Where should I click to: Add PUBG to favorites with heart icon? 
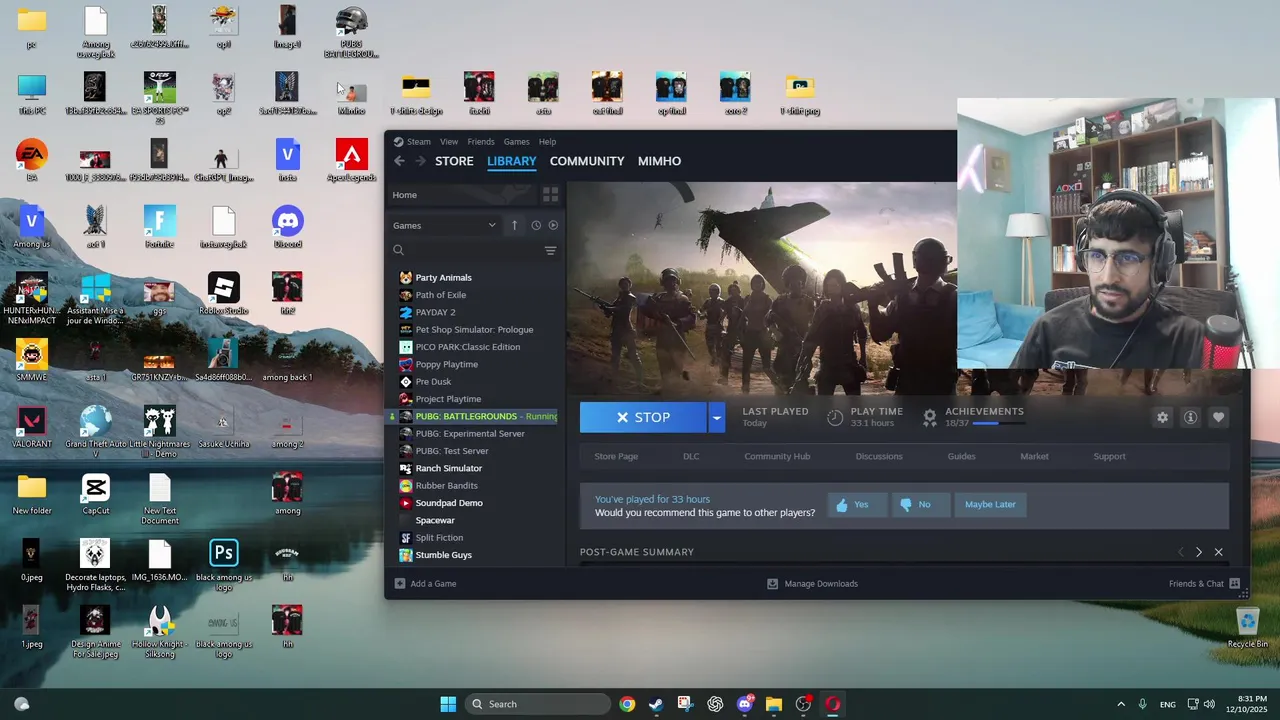[x=1218, y=418]
